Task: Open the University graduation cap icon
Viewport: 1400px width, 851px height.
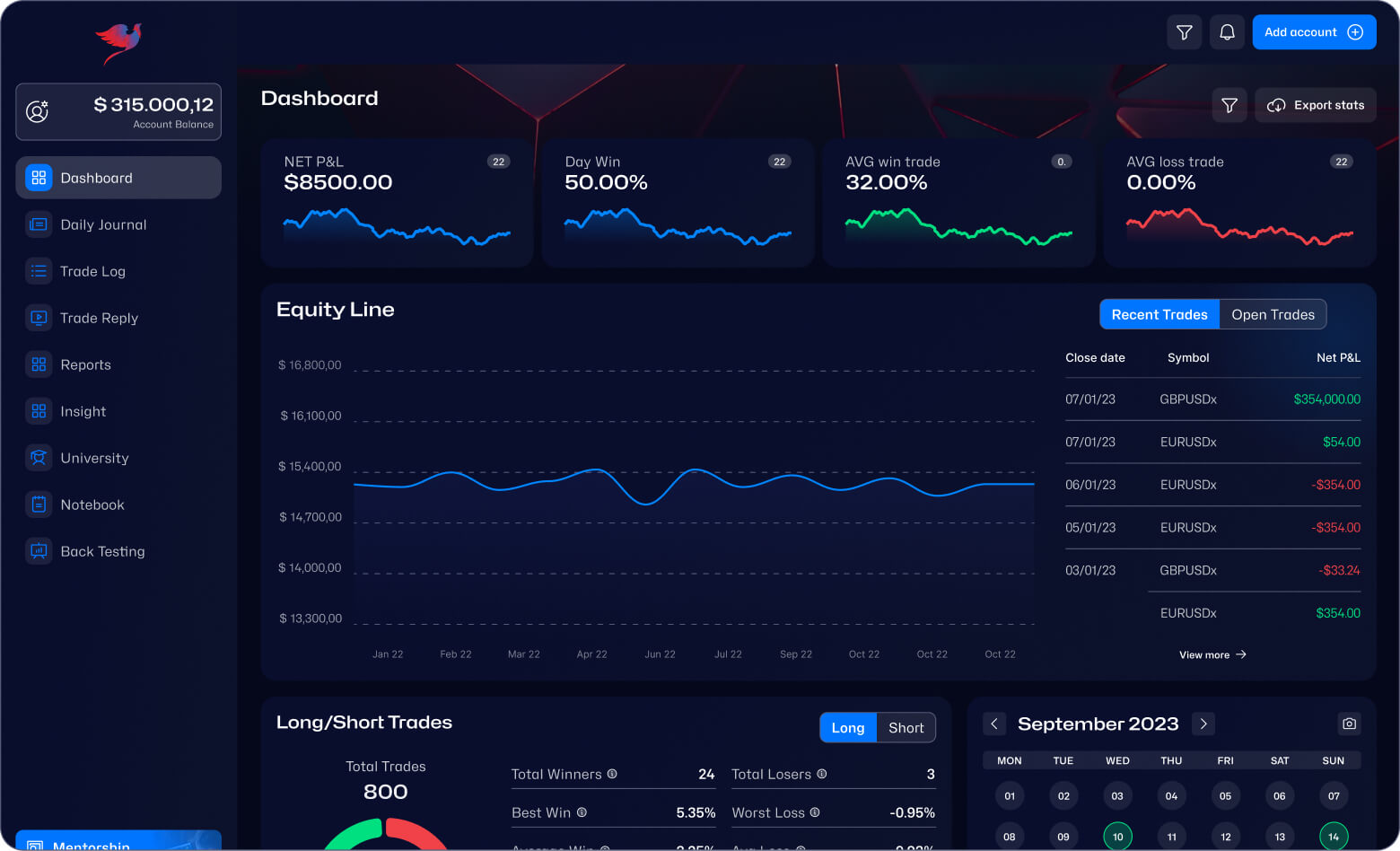Action: point(39,458)
